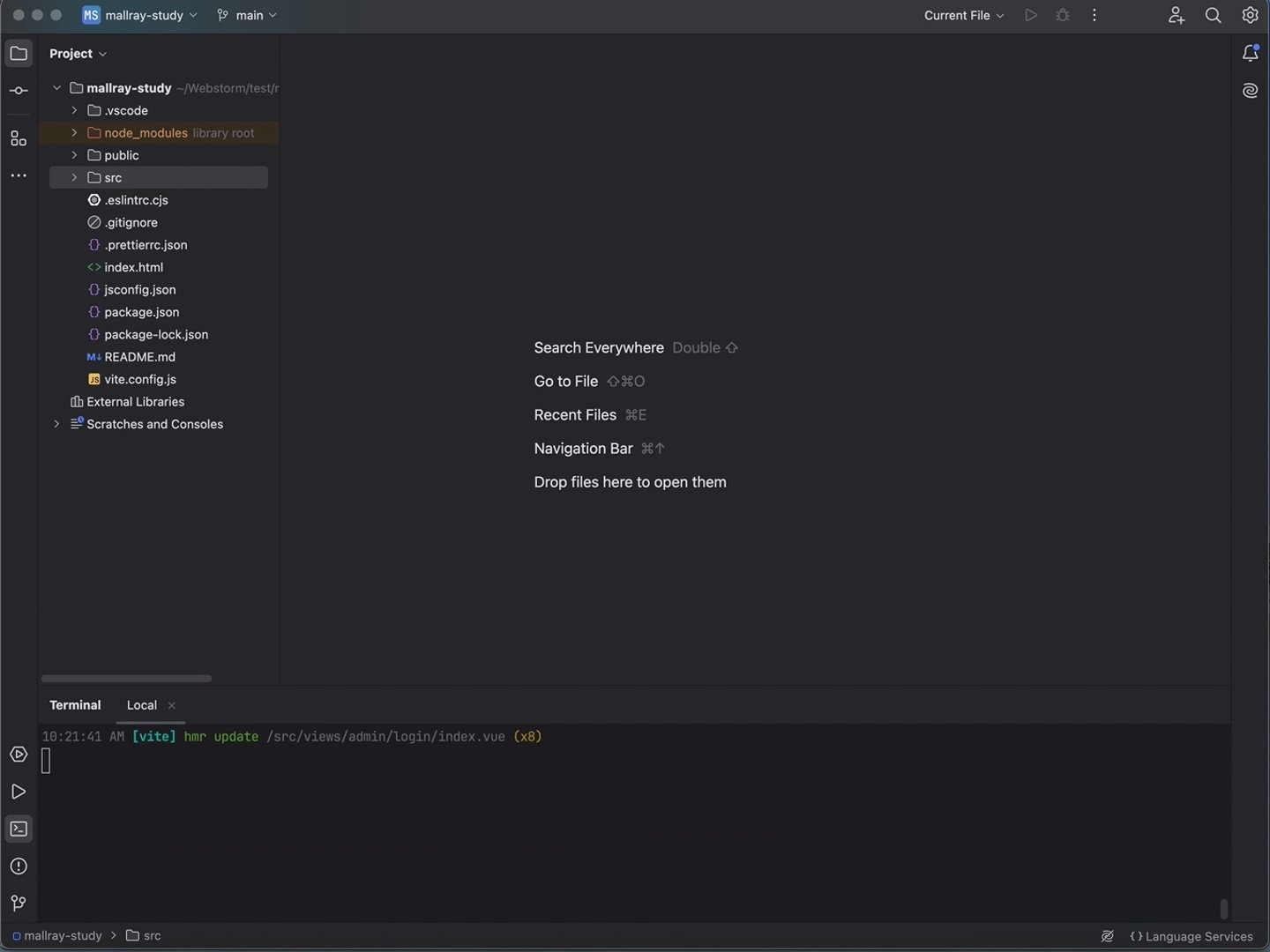Toggle the Project tool window folder icon
This screenshot has width=1270, height=952.
19,54
